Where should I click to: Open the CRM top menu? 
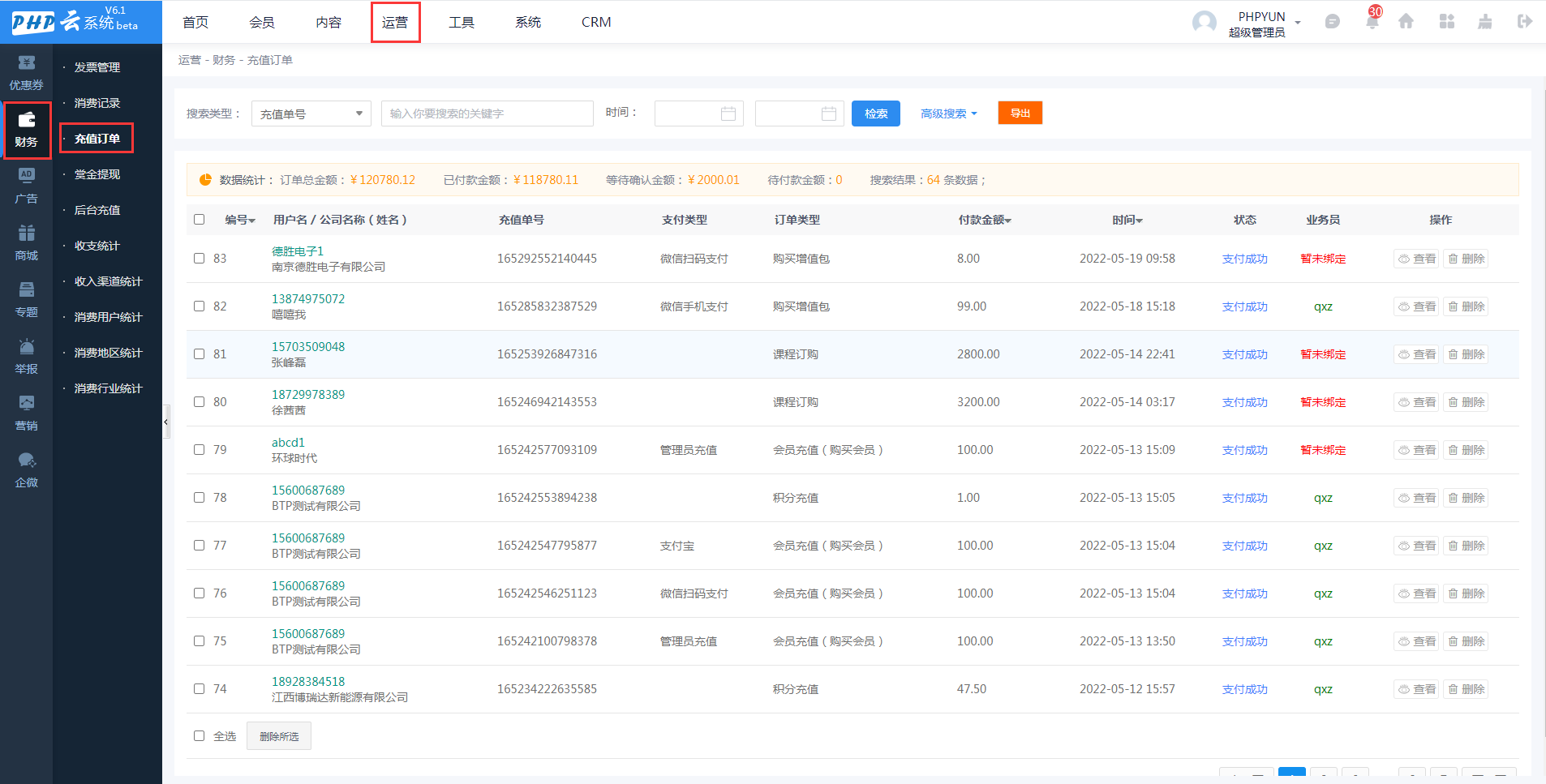click(596, 22)
